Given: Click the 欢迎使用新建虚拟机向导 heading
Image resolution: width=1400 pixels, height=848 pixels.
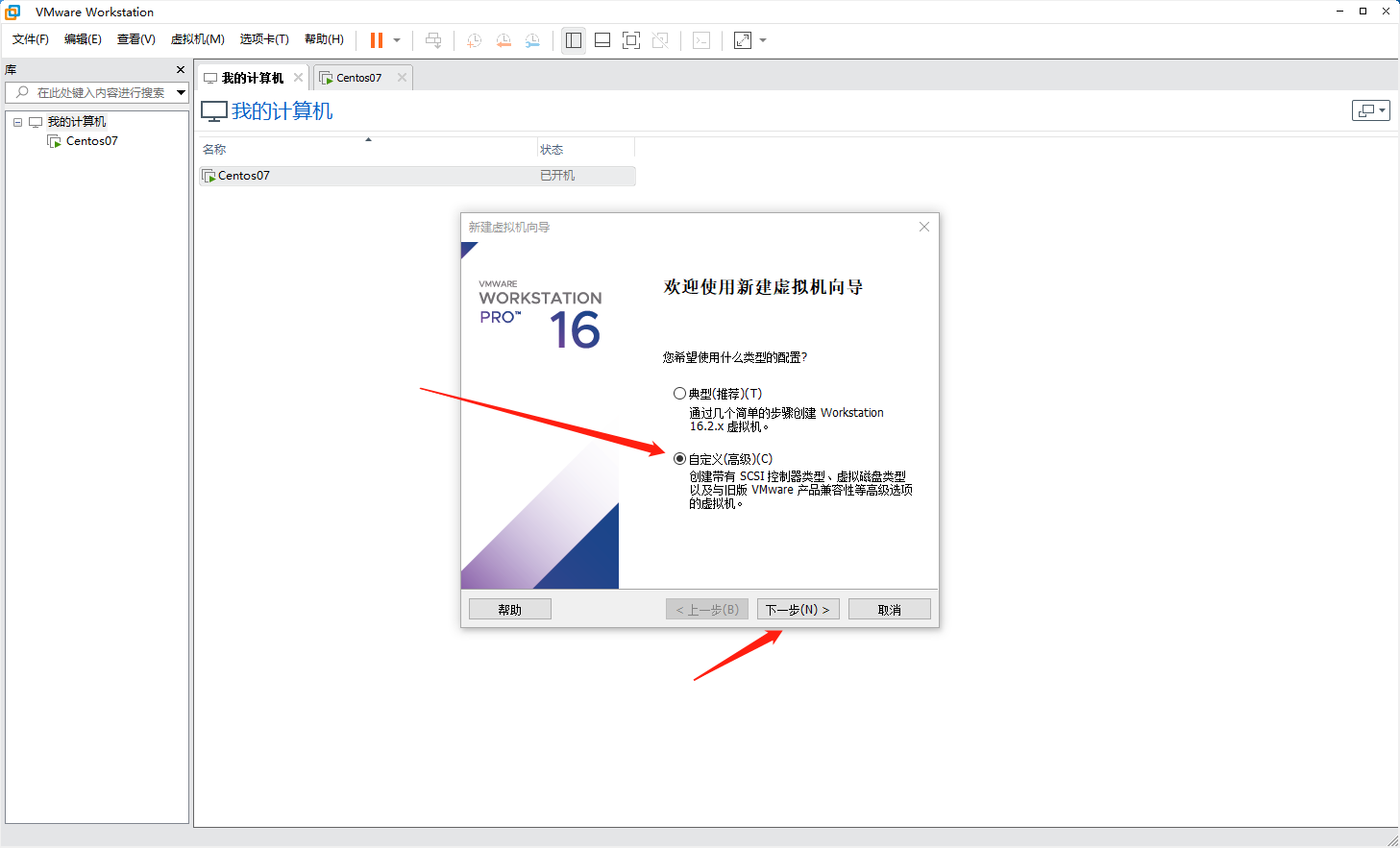Looking at the screenshot, I should pyautogui.click(x=764, y=287).
